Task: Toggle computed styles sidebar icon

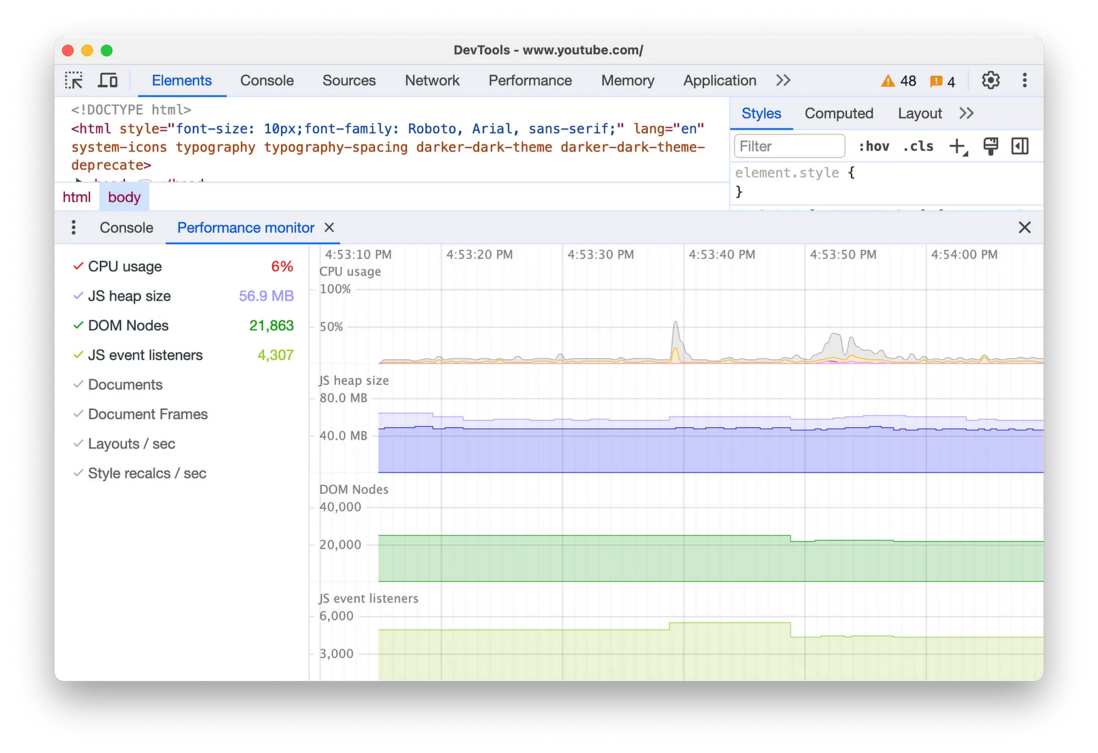Action: click(x=1020, y=146)
